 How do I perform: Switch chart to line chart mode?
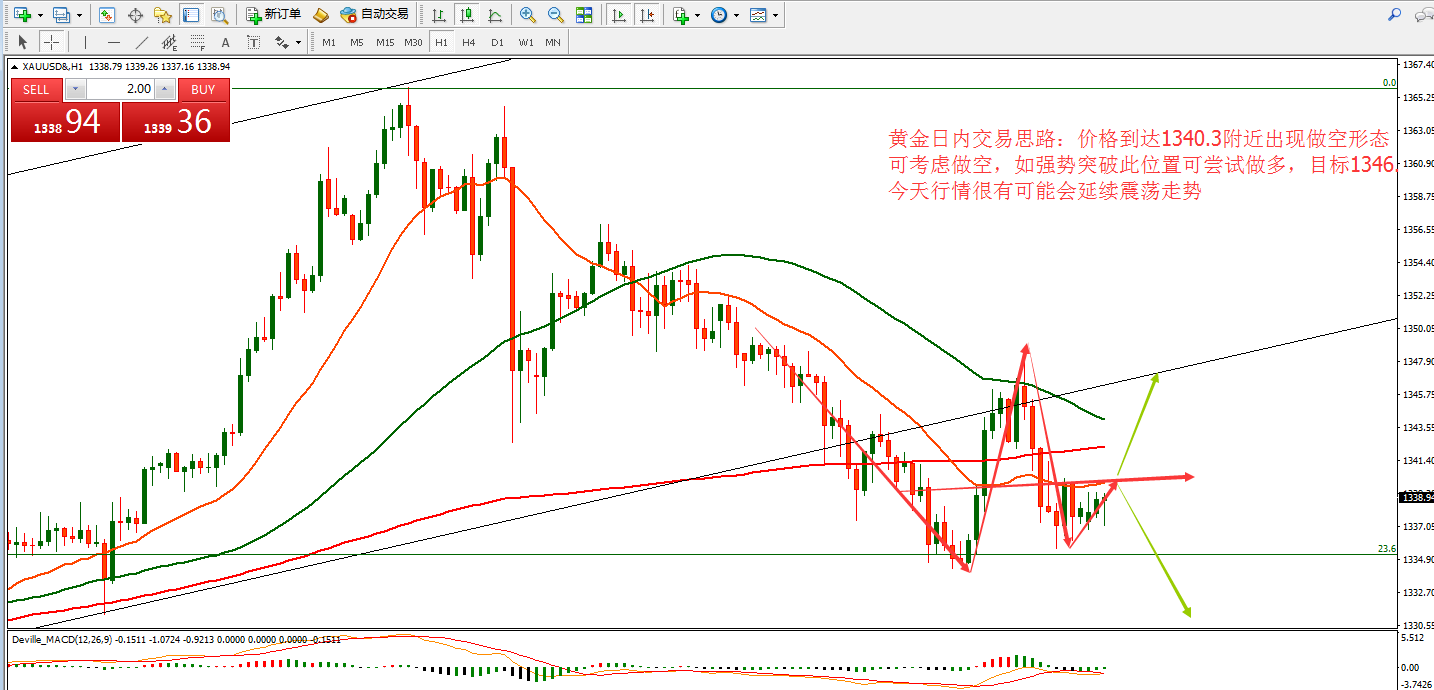click(494, 15)
